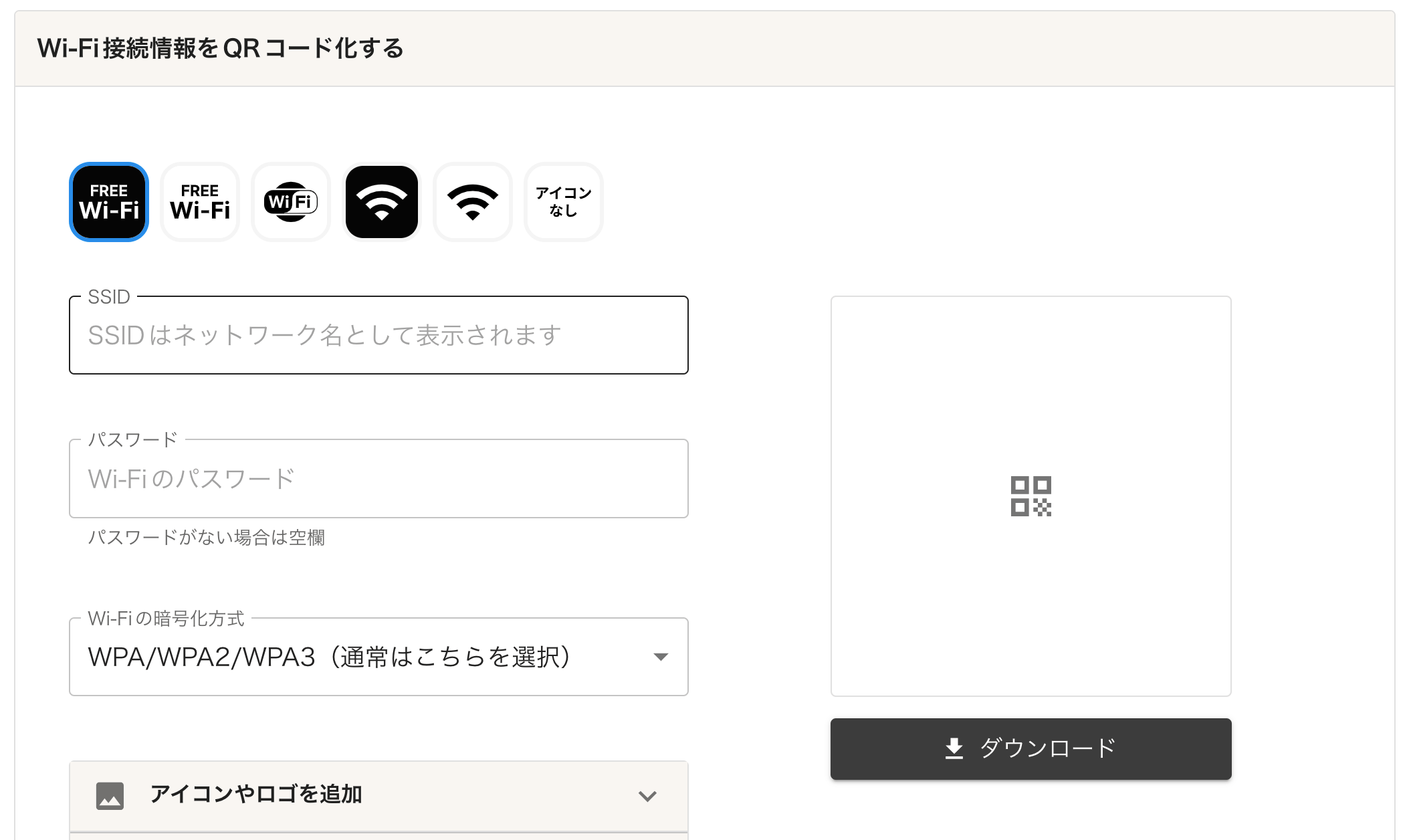Switch icon selection to FREE Wi-Fi white tile
Image resolution: width=1411 pixels, height=840 pixels.
(199, 201)
